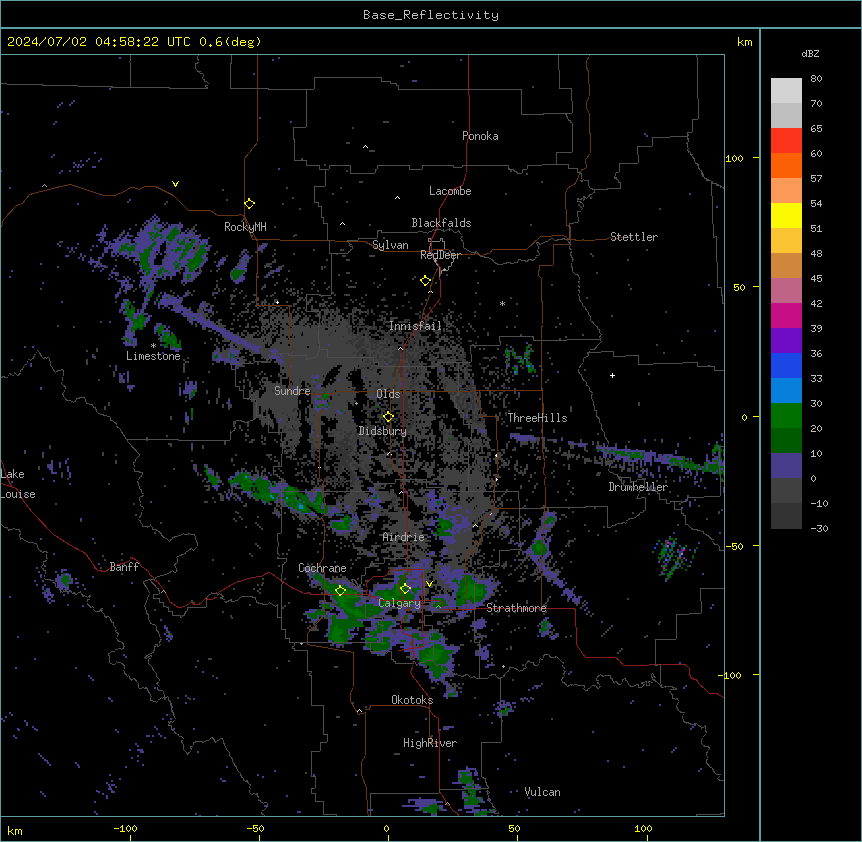The height and width of the screenshot is (842, 862).
Task: Select the slate blue 0-10 dBZ legend swatch
Action: [x=786, y=466]
